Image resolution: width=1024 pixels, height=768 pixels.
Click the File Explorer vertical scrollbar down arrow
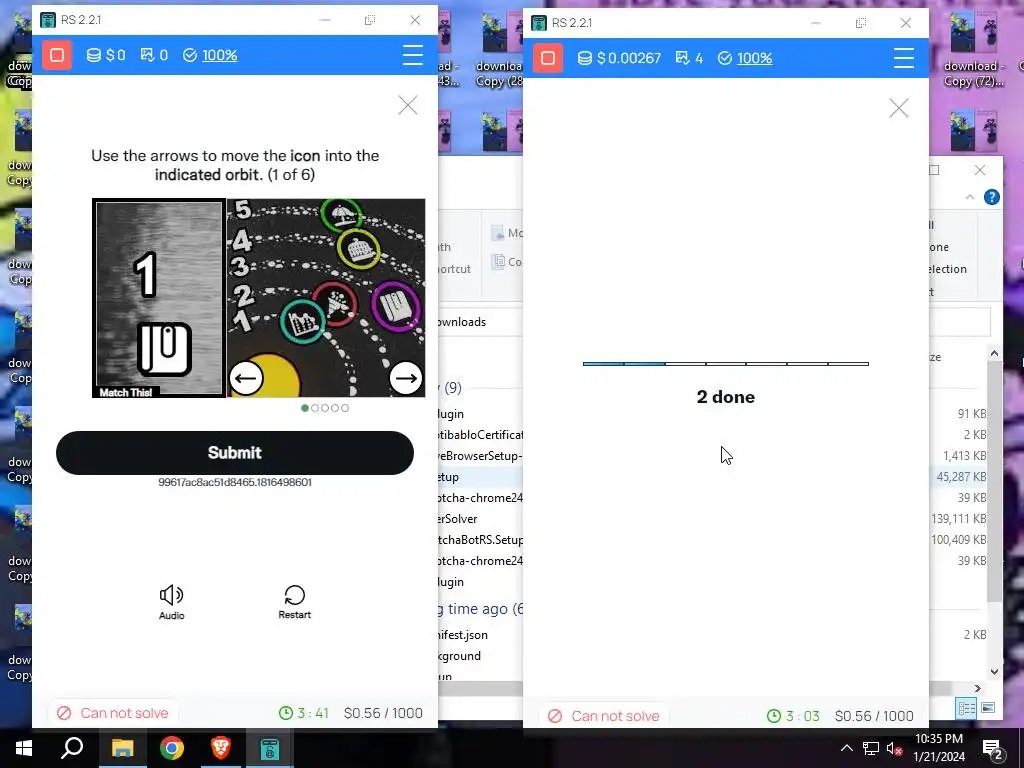[994, 671]
